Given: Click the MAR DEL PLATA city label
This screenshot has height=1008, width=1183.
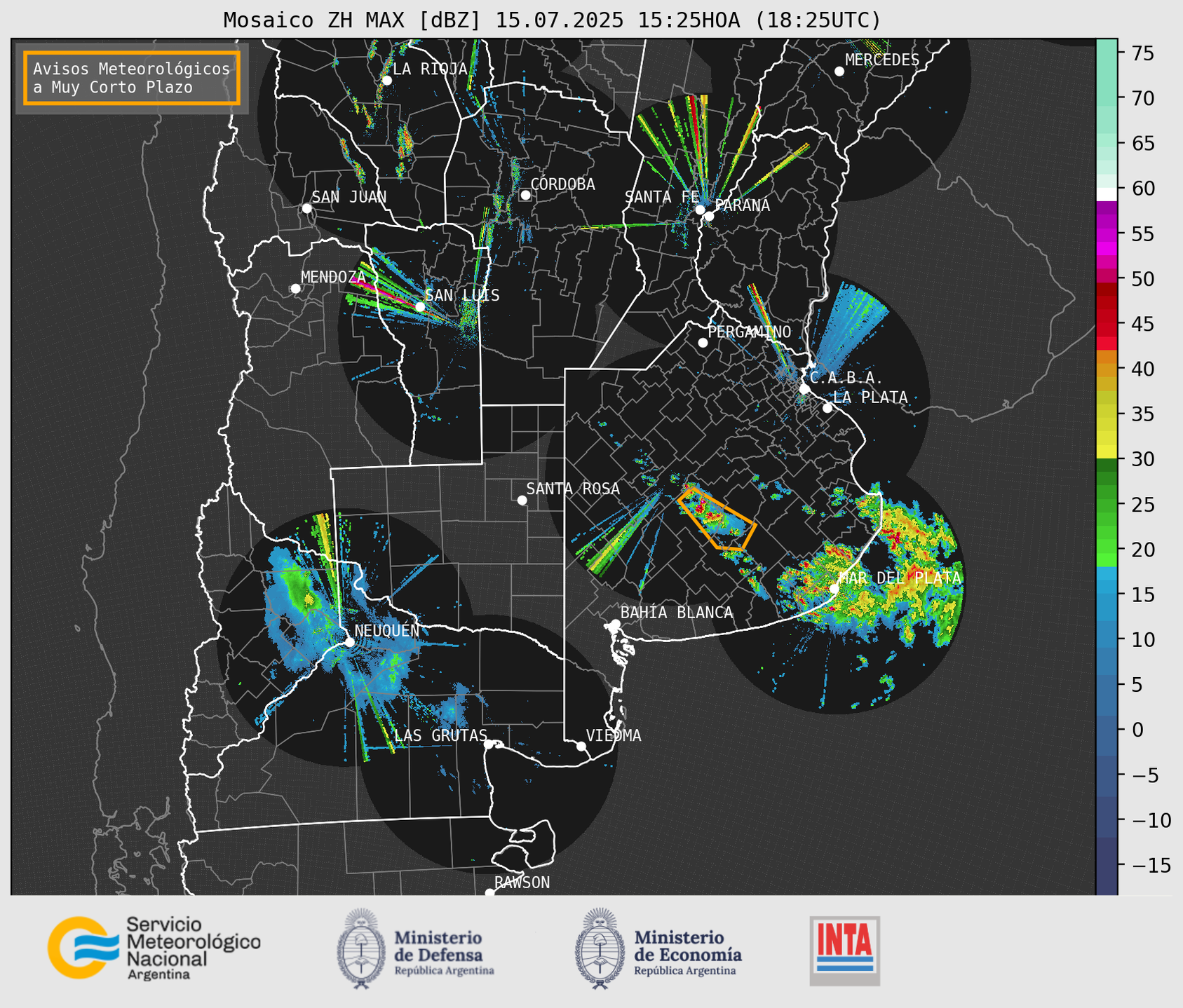Looking at the screenshot, I should pos(900,578).
